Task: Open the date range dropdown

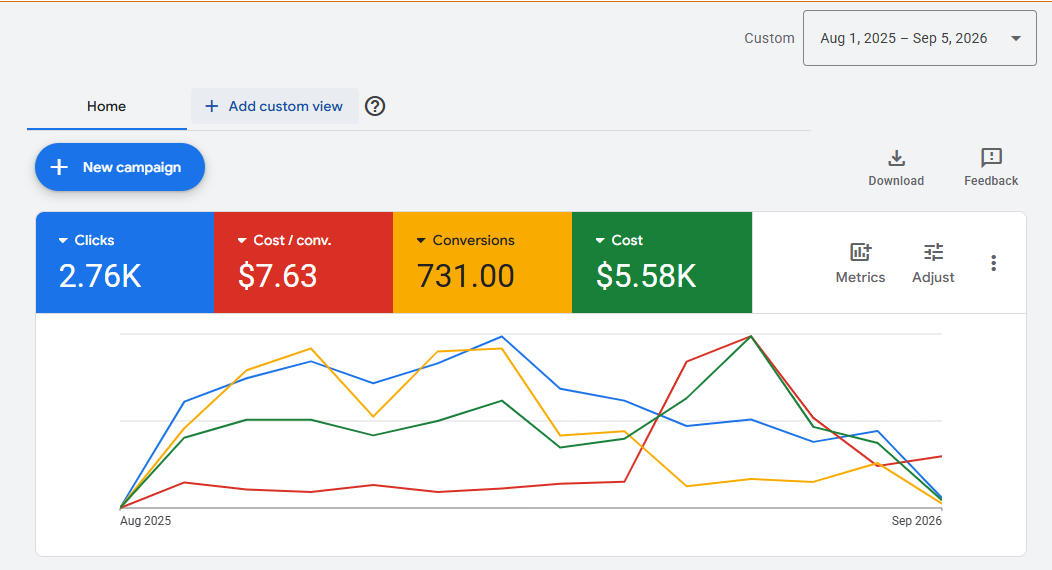Action: pyautogui.click(x=919, y=38)
